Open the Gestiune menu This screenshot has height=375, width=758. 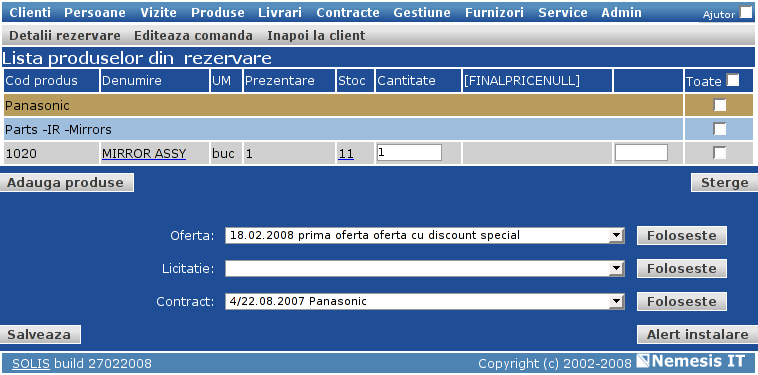tap(422, 13)
